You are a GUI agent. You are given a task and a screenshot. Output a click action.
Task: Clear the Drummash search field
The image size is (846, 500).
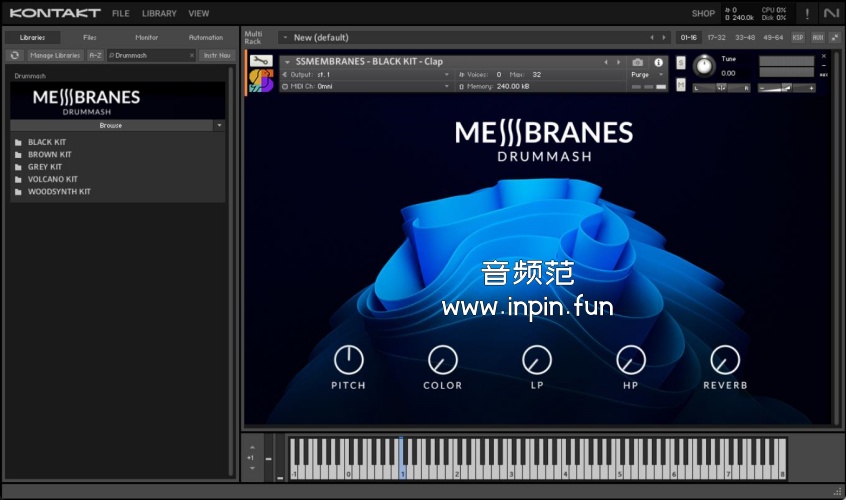192,55
